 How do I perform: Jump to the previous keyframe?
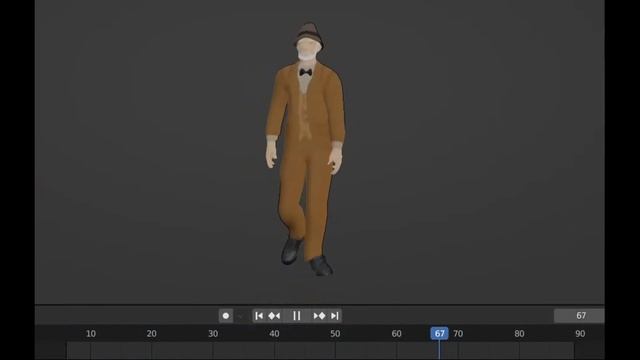274,316
